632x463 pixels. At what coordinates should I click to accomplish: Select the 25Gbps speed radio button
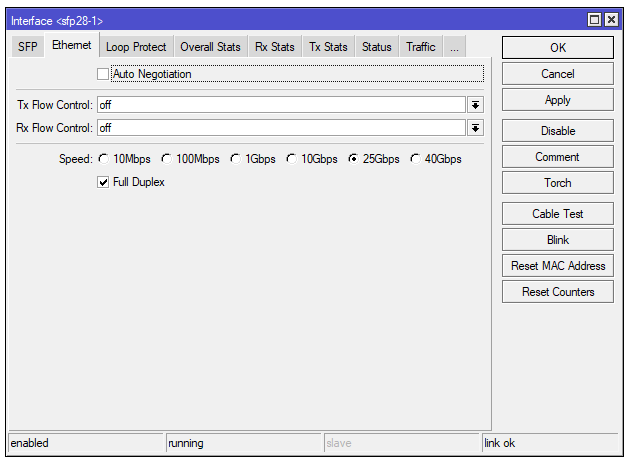[x=353, y=159]
